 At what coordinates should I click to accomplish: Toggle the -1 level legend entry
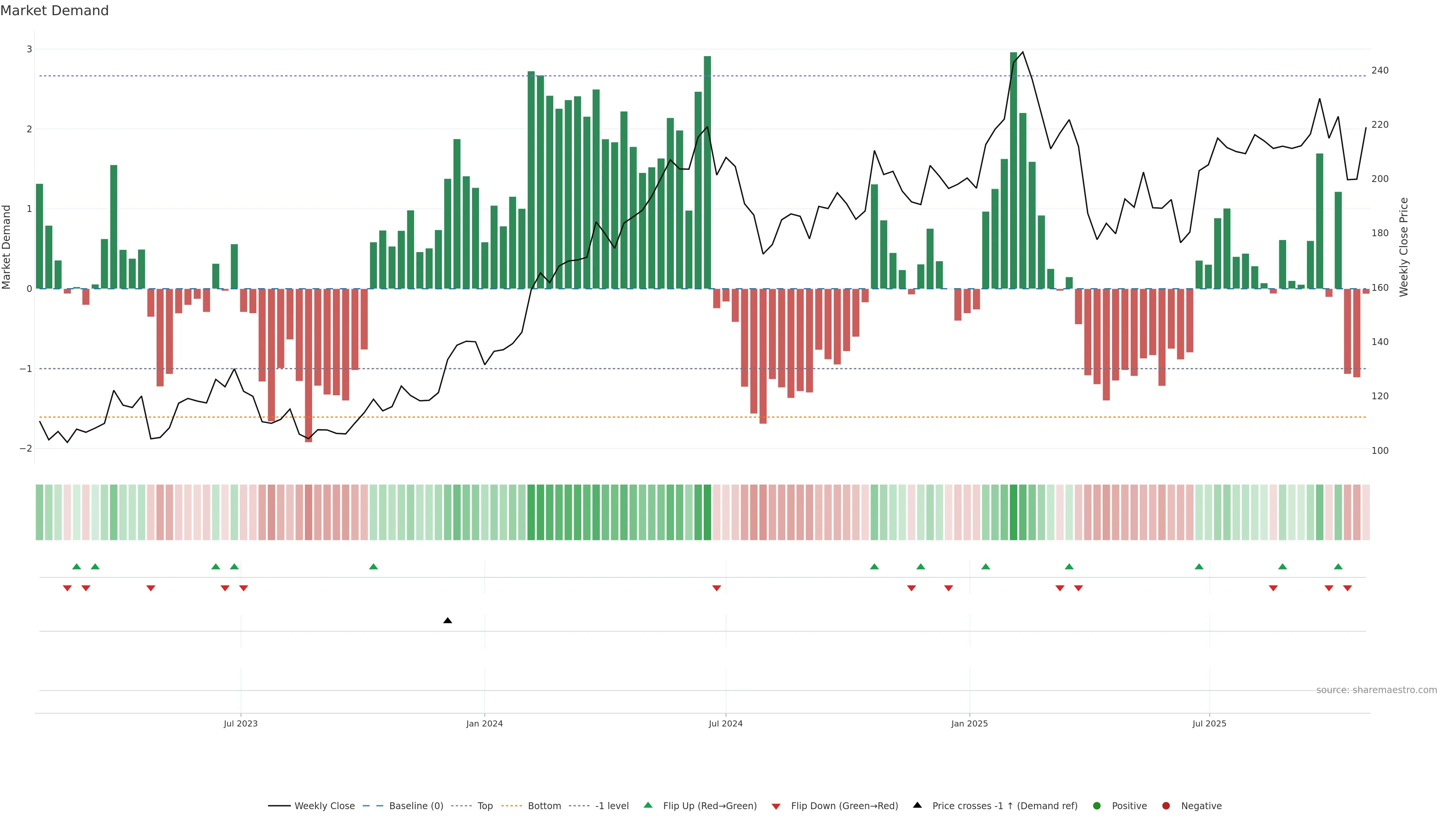coord(612,806)
